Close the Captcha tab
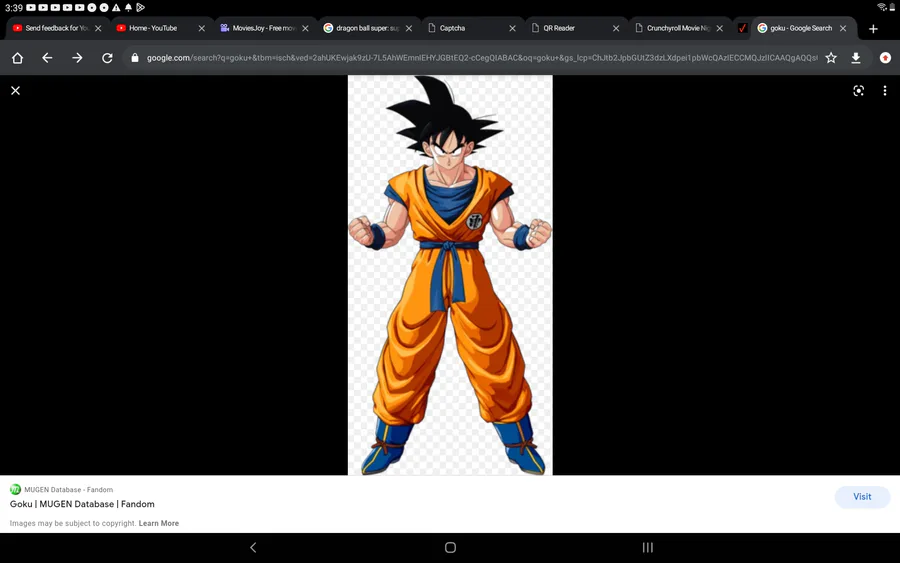 pyautogui.click(x=513, y=28)
